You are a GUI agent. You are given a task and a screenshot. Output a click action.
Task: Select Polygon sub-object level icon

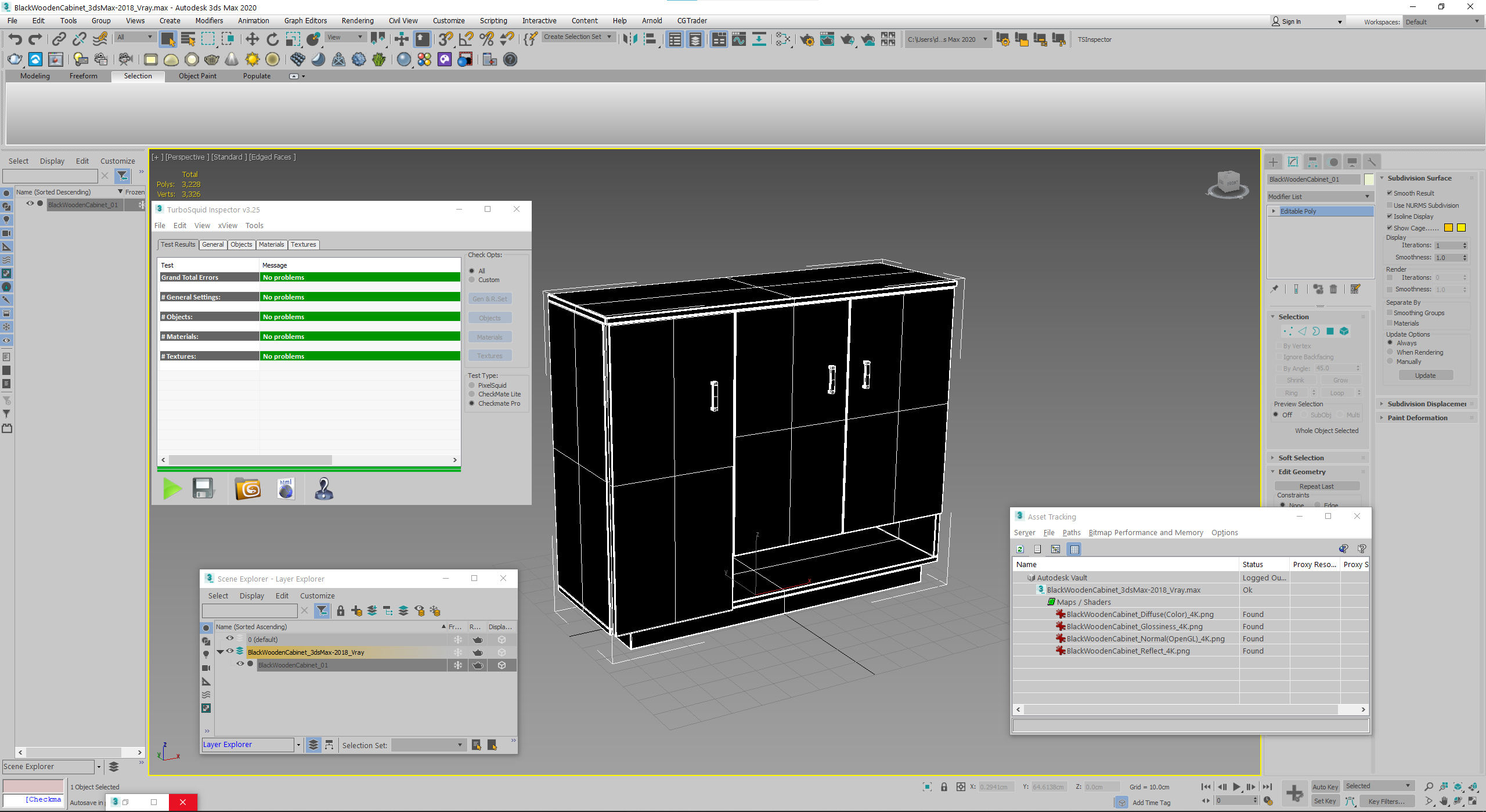coord(1330,331)
